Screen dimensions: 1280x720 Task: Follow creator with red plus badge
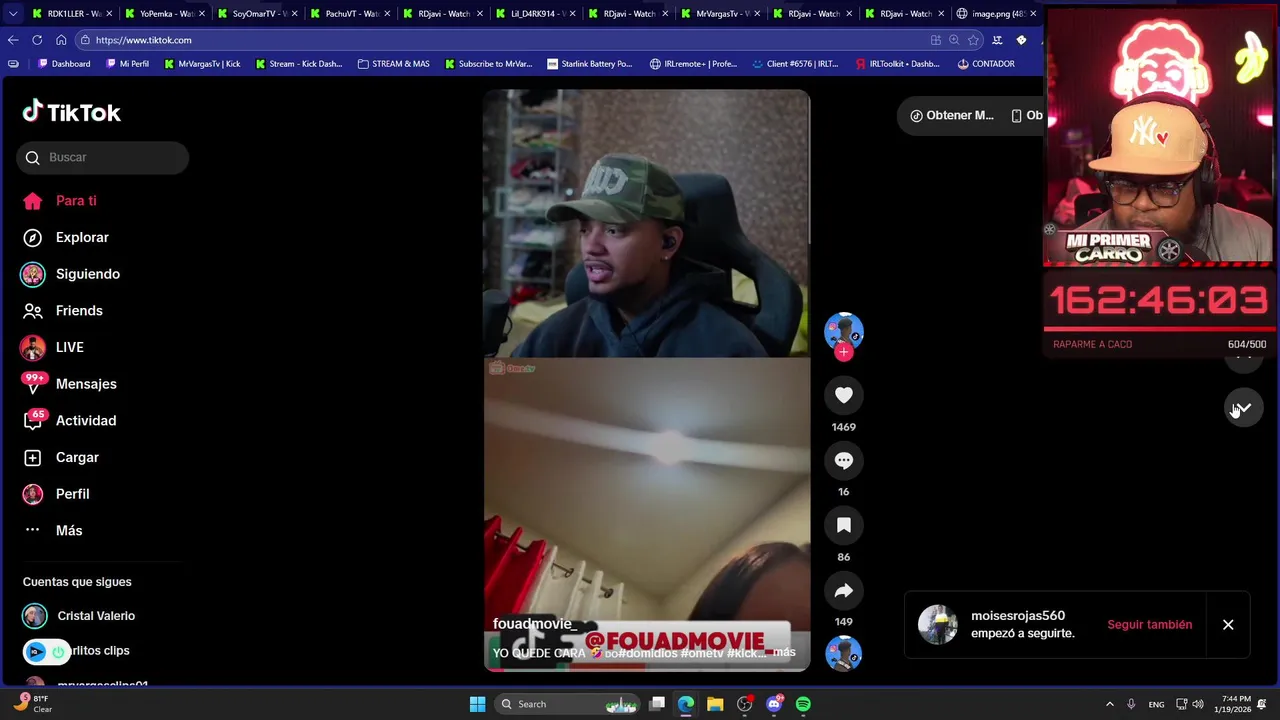click(844, 352)
